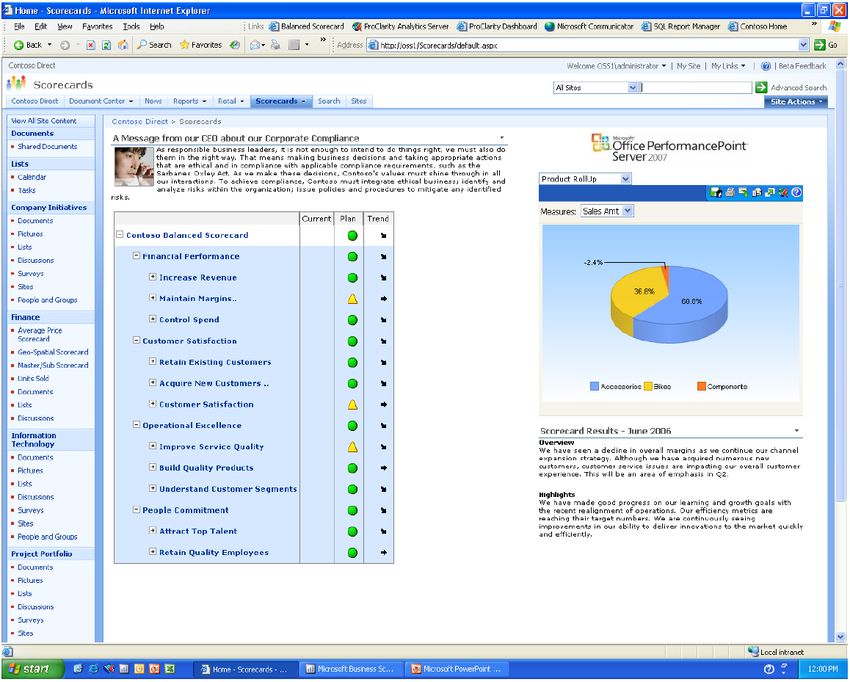Click the site search text field

click(697, 87)
